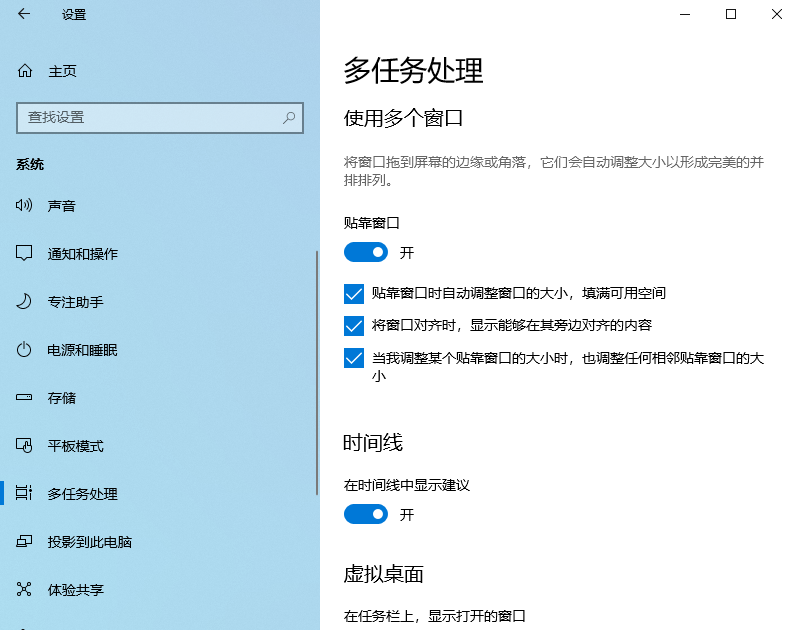This screenshot has width=797, height=630.
Task: Click the 电源和睡眠 power icon
Action: [x=25, y=350]
